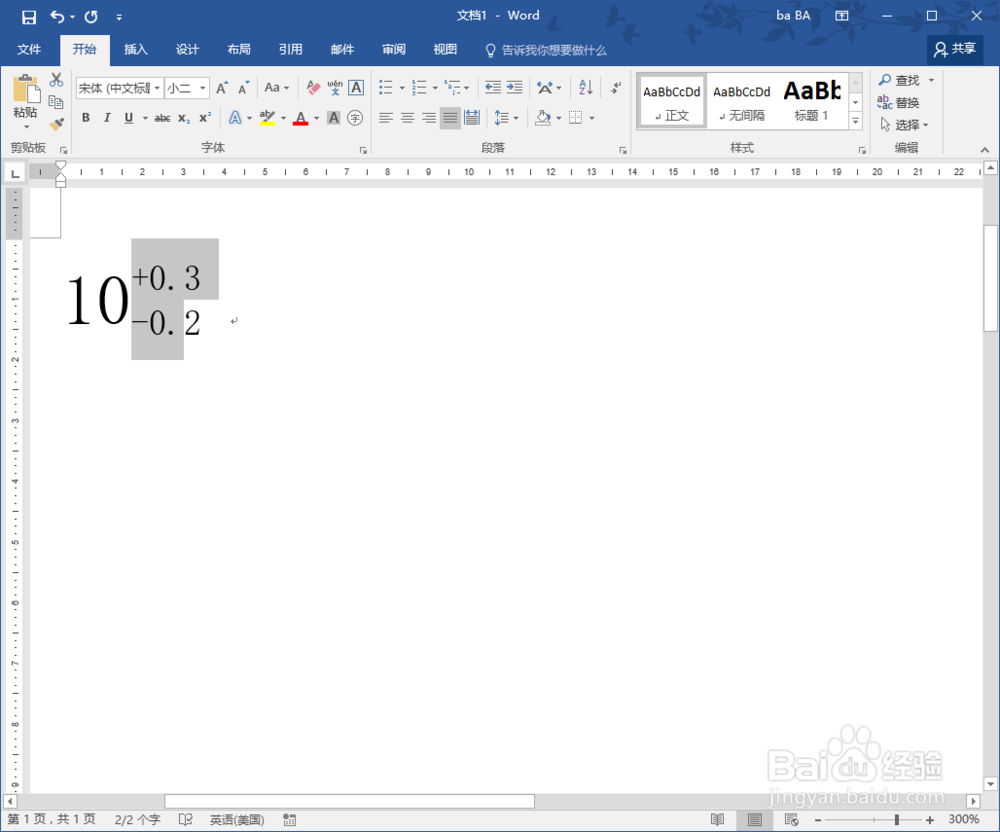The width and height of the screenshot is (1000, 832).
Task: Increase font size with the larger A icon
Action: click(x=222, y=87)
